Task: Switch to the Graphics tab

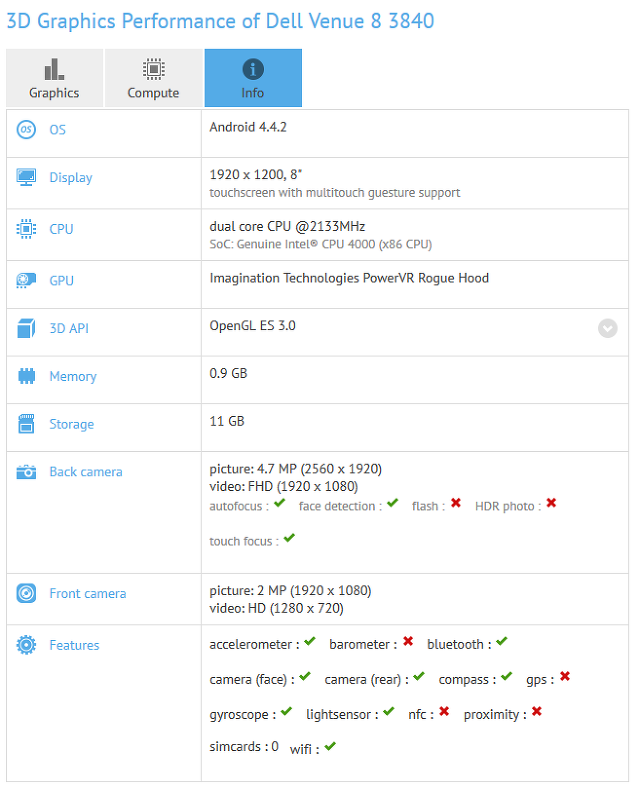Action: [54, 78]
